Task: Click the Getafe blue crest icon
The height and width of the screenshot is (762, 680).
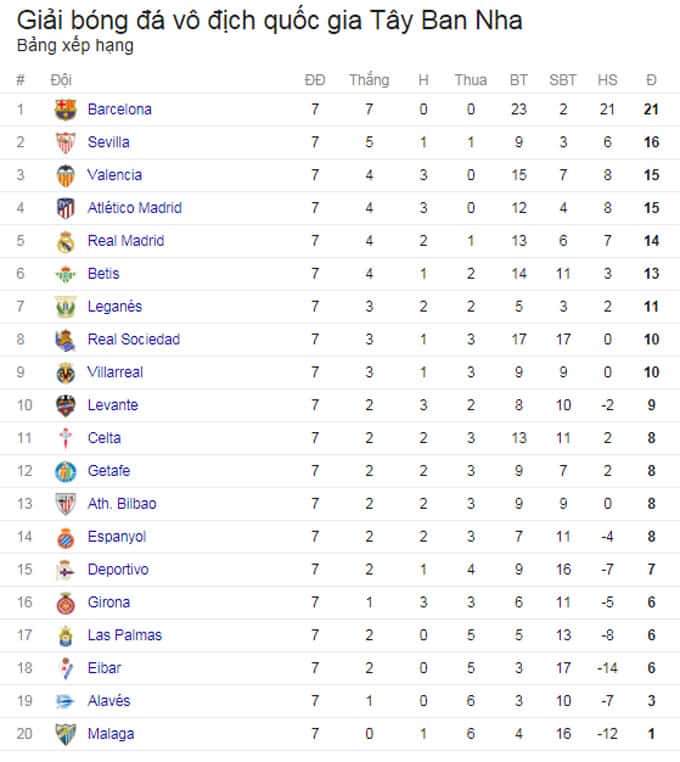Action: [x=66, y=471]
